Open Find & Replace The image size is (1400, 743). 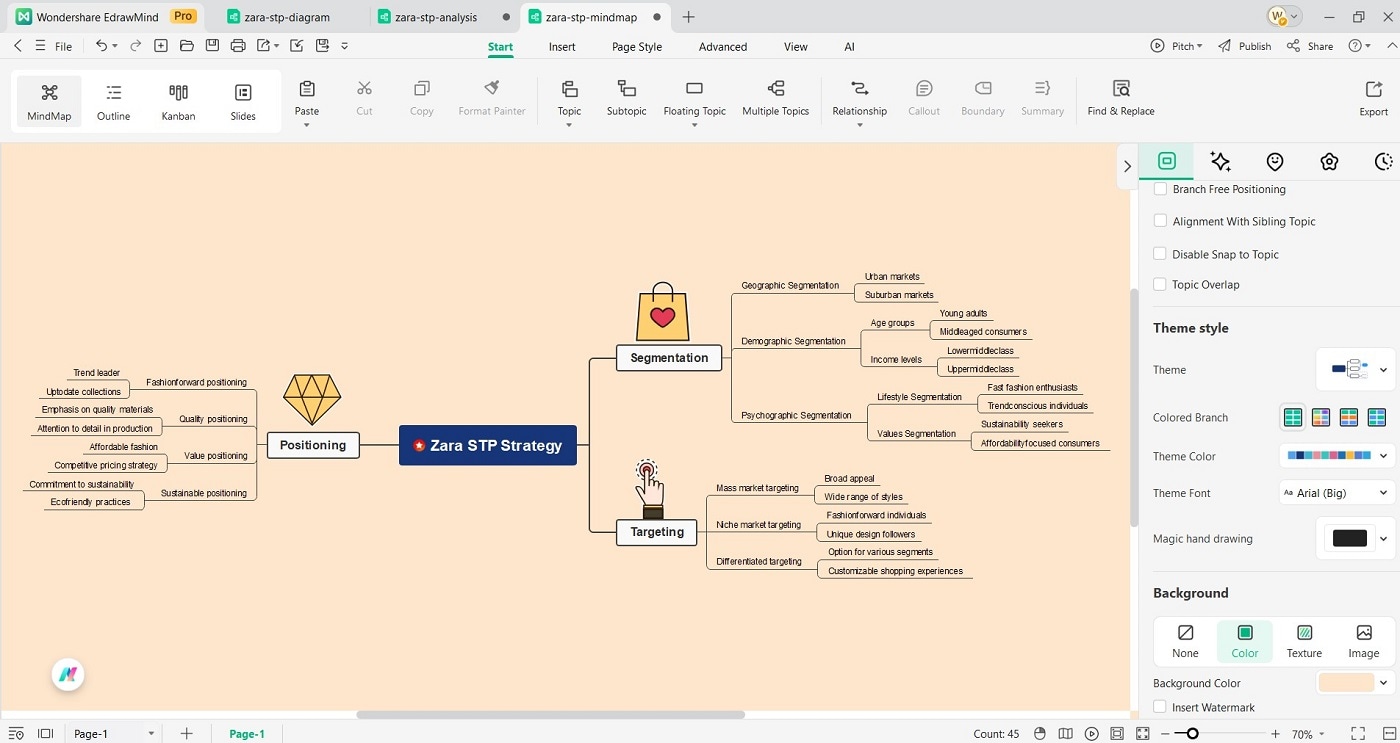point(1121,99)
